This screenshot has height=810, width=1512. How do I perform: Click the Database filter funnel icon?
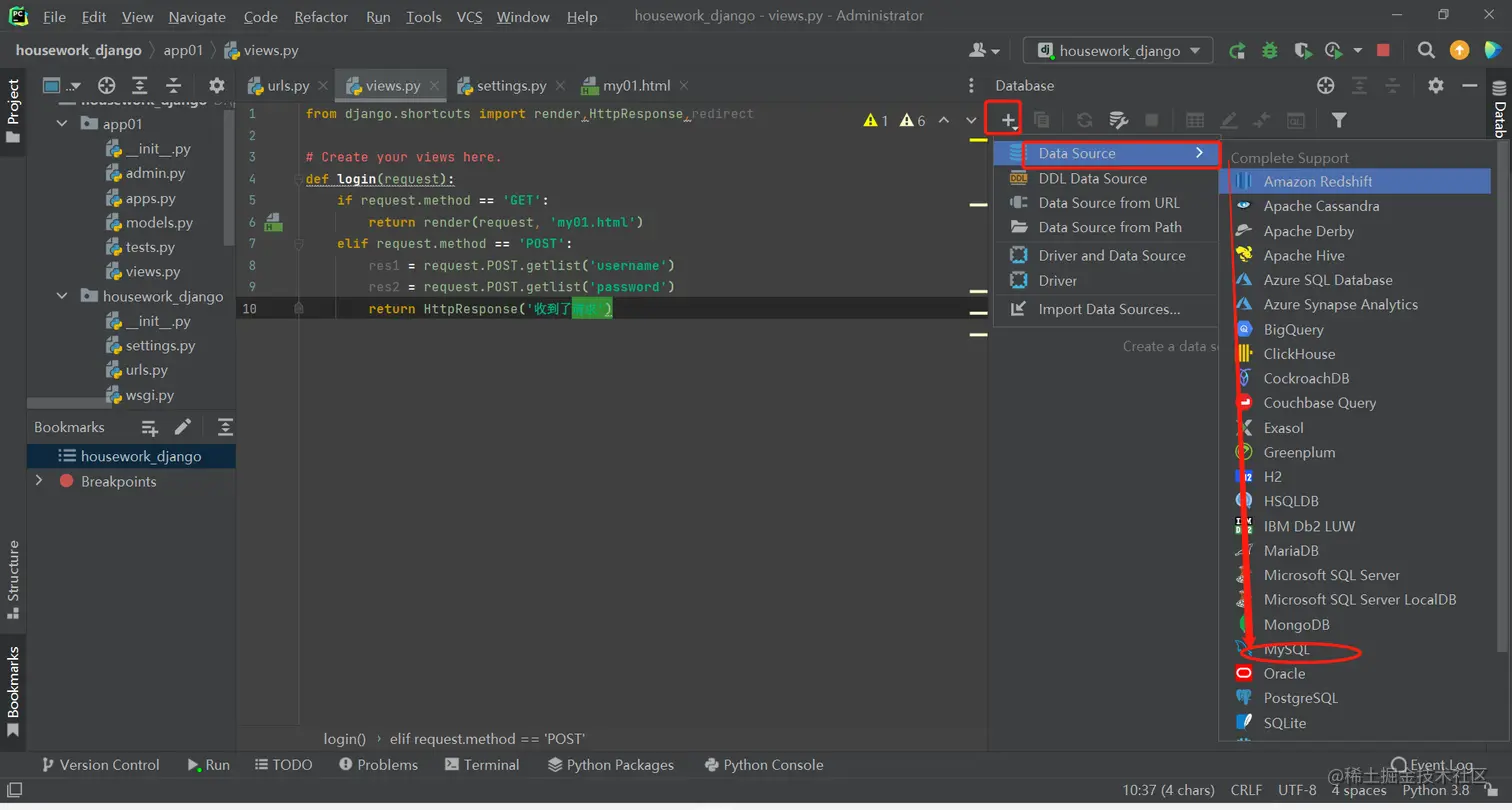(1339, 120)
